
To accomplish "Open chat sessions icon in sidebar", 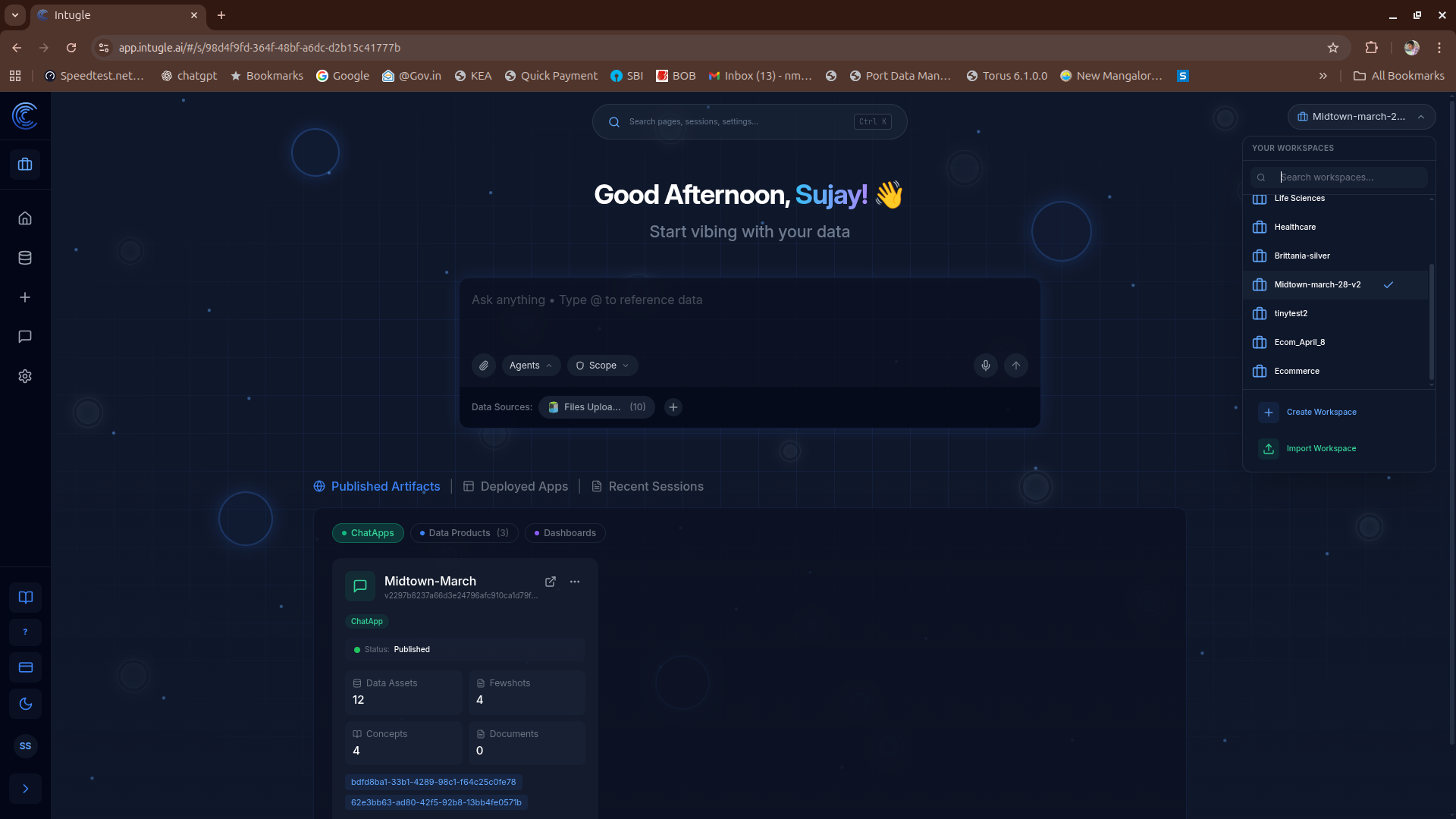I will [25, 337].
